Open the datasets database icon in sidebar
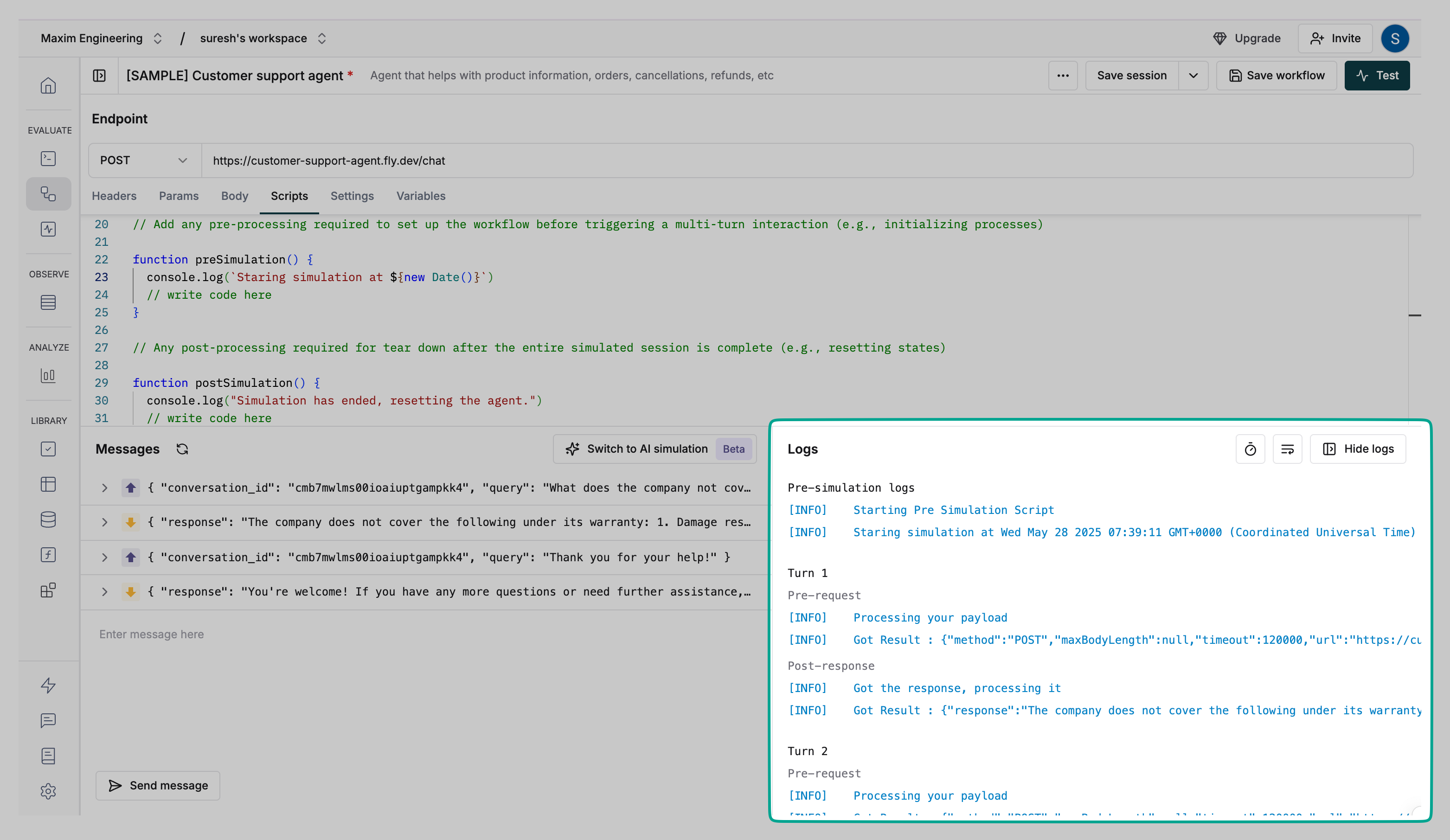Image resolution: width=1450 pixels, height=840 pixels. tap(48, 519)
